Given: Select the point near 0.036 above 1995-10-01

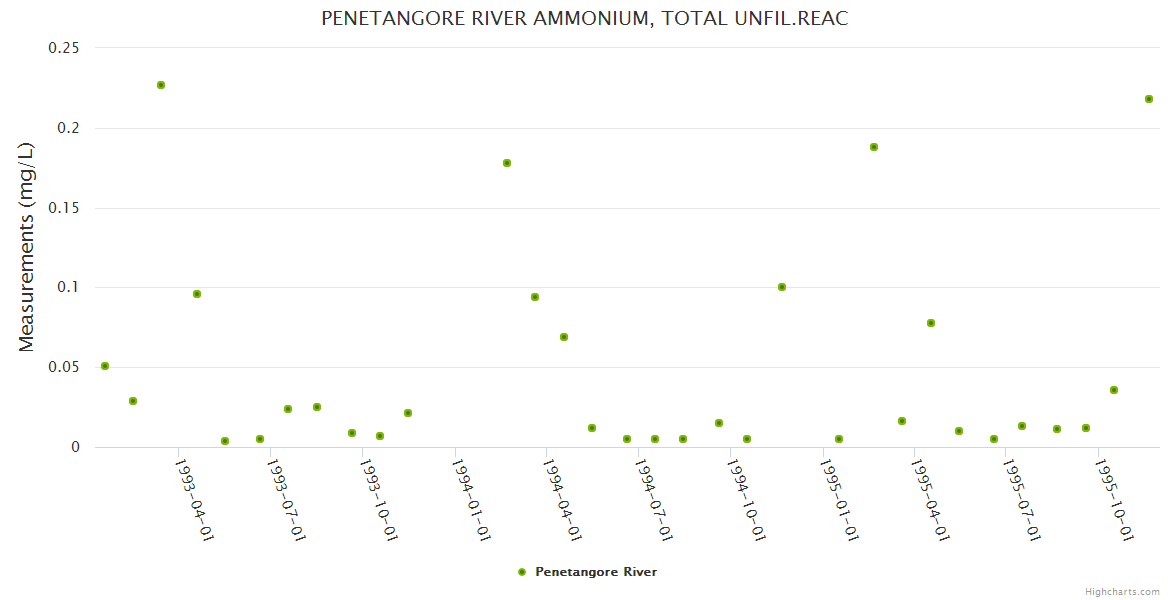Looking at the screenshot, I should 1114,390.
